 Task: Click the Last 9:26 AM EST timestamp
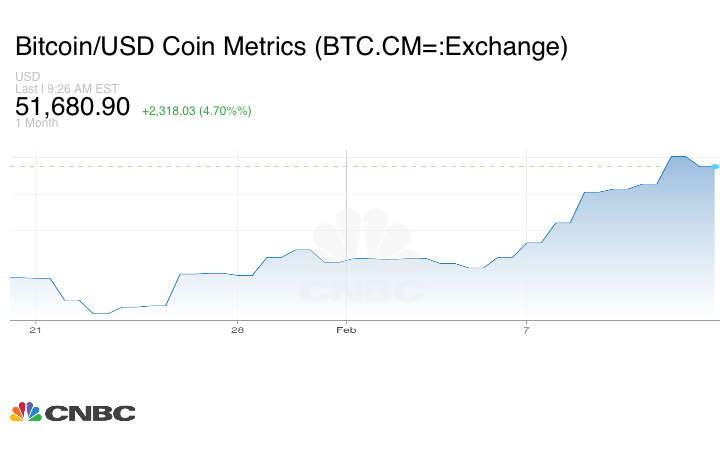click(67, 88)
